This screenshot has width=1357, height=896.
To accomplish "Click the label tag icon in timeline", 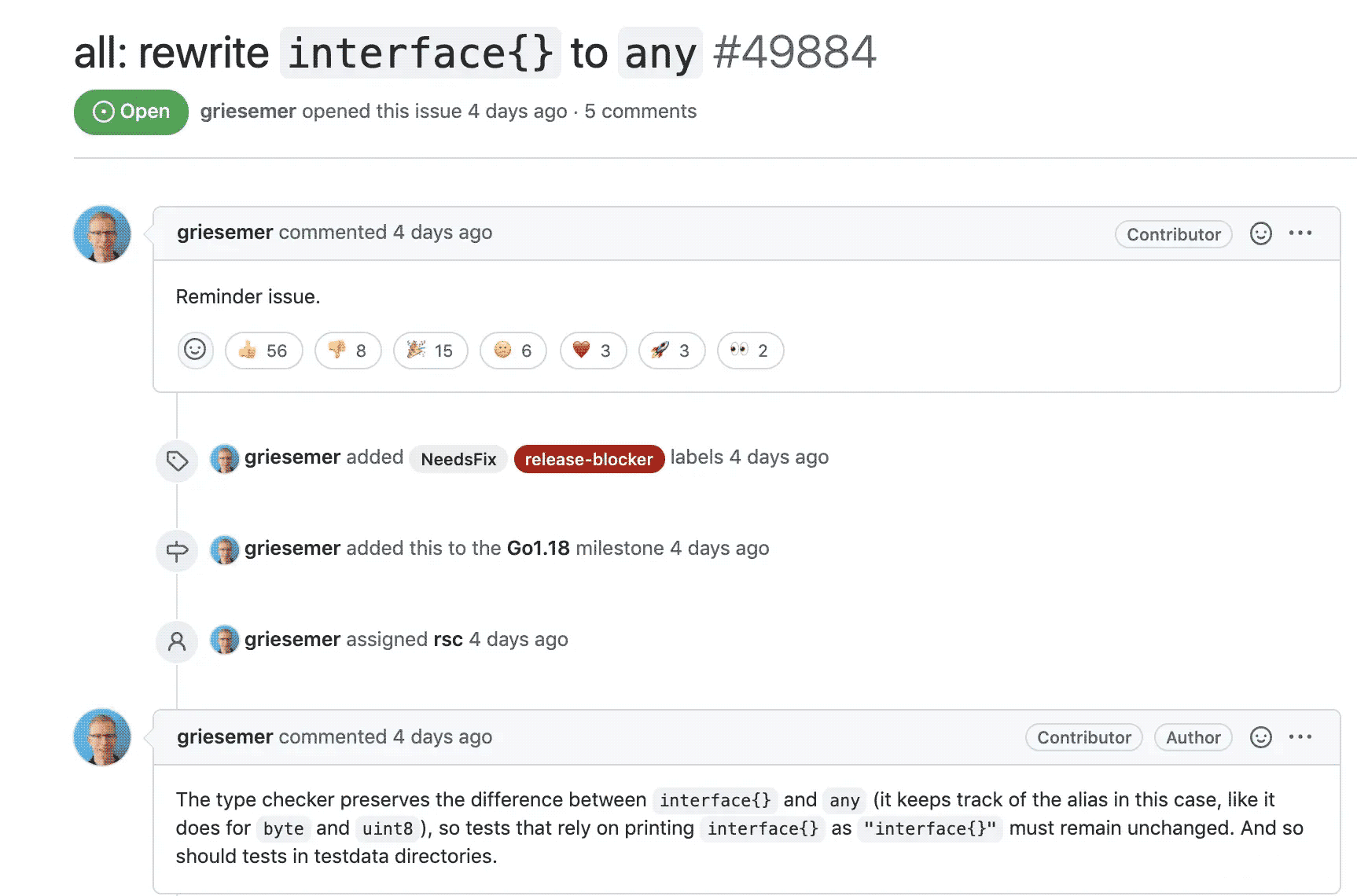I will coord(177,461).
